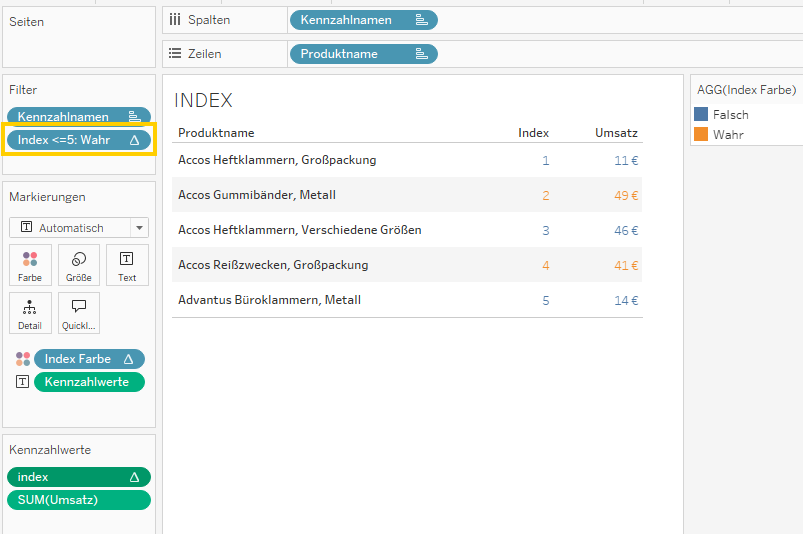Select the Kennzahlnamen filter pill

[65, 117]
